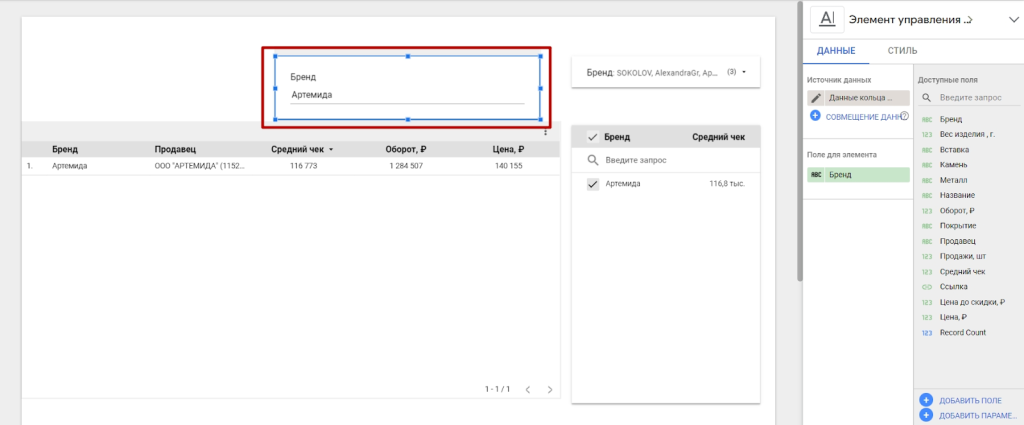Toggle the select-all checkbox next to 'Бренд'
The image size is (1024, 425).
point(592,137)
